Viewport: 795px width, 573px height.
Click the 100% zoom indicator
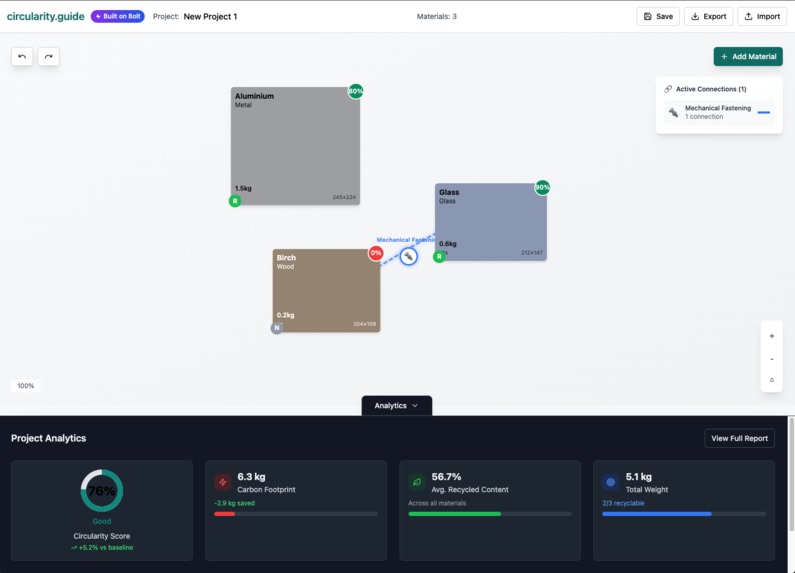point(26,386)
